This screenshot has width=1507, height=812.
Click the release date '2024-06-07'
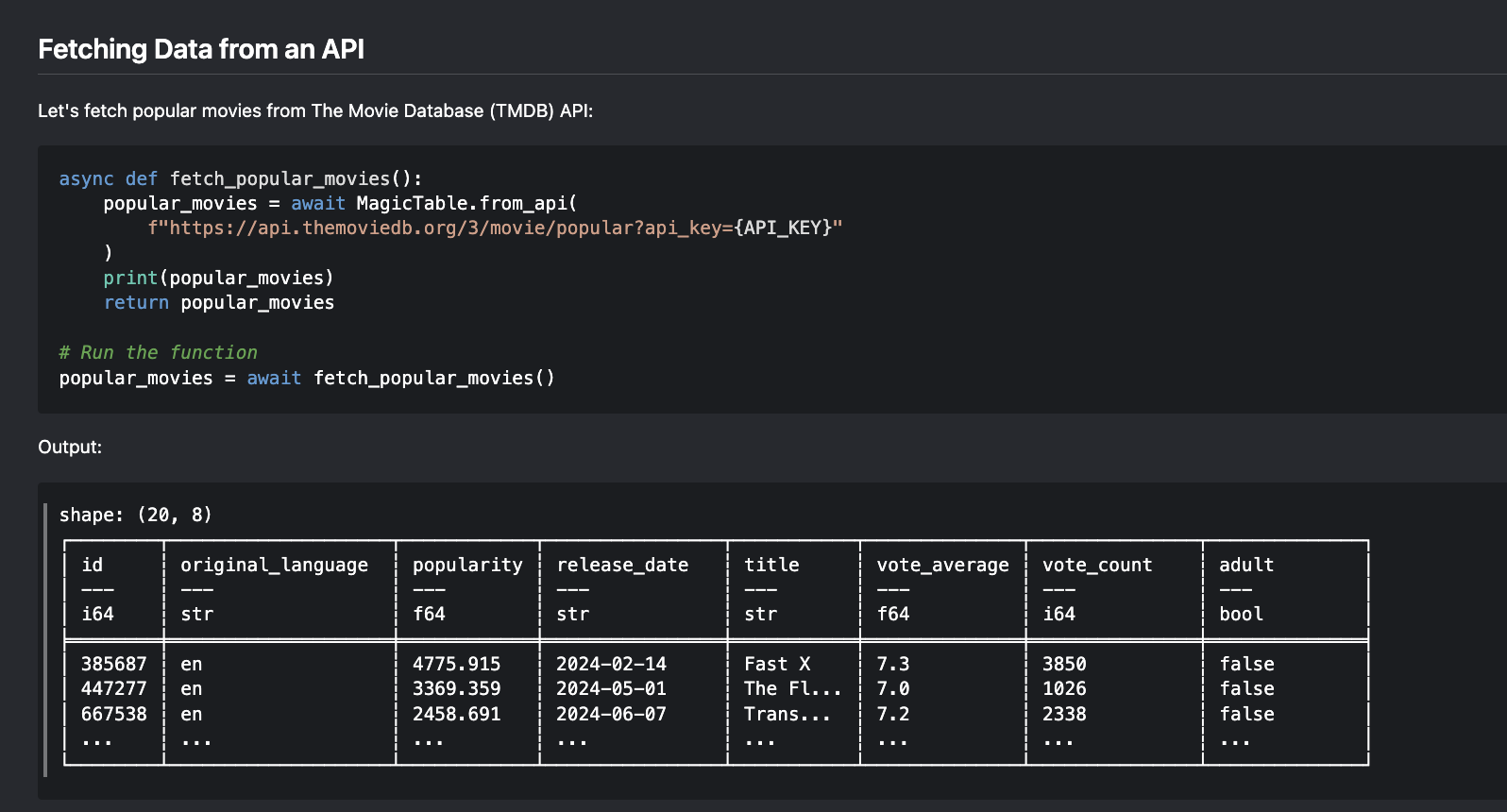pyautogui.click(x=612, y=714)
